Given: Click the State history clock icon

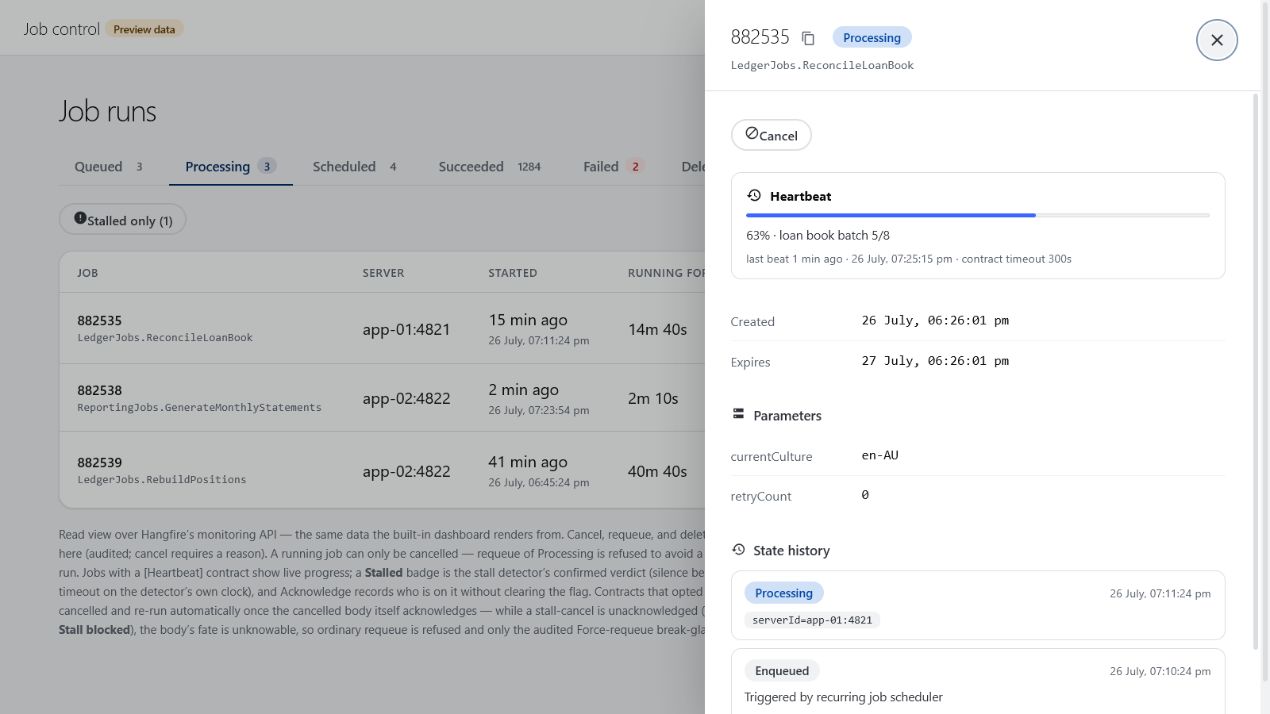Looking at the screenshot, I should (x=739, y=550).
